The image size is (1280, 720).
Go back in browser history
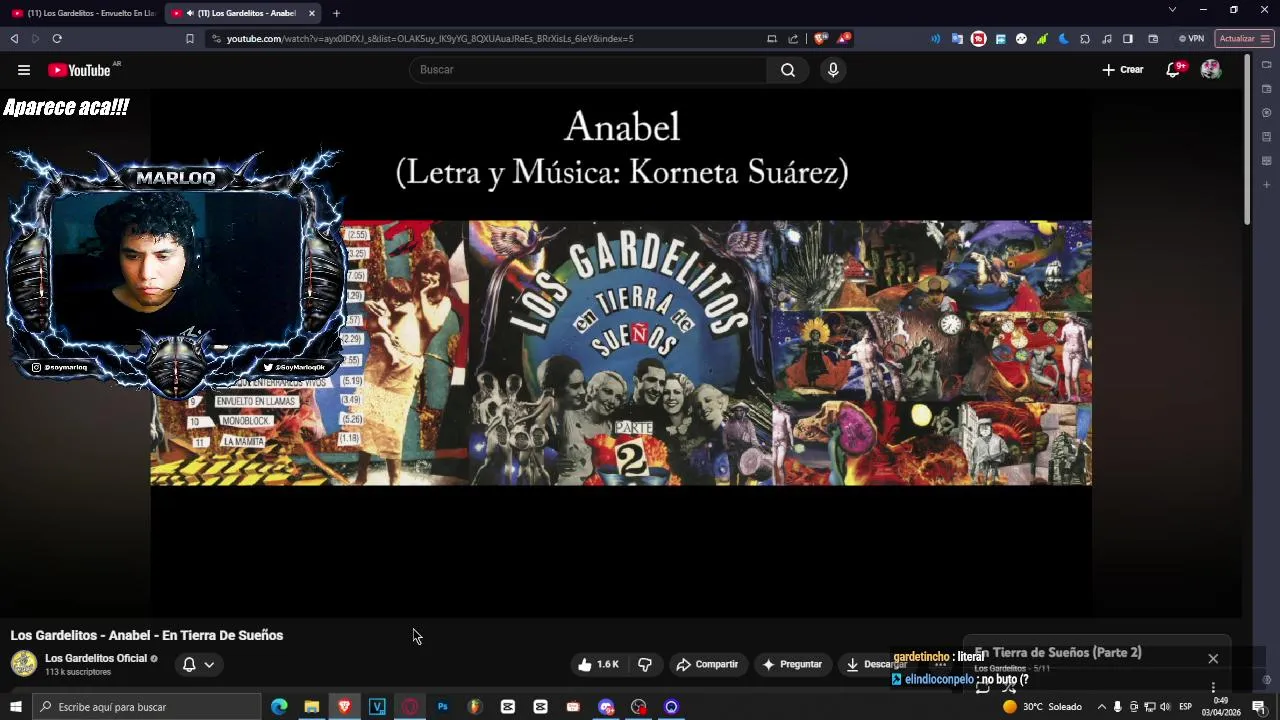(x=14, y=39)
